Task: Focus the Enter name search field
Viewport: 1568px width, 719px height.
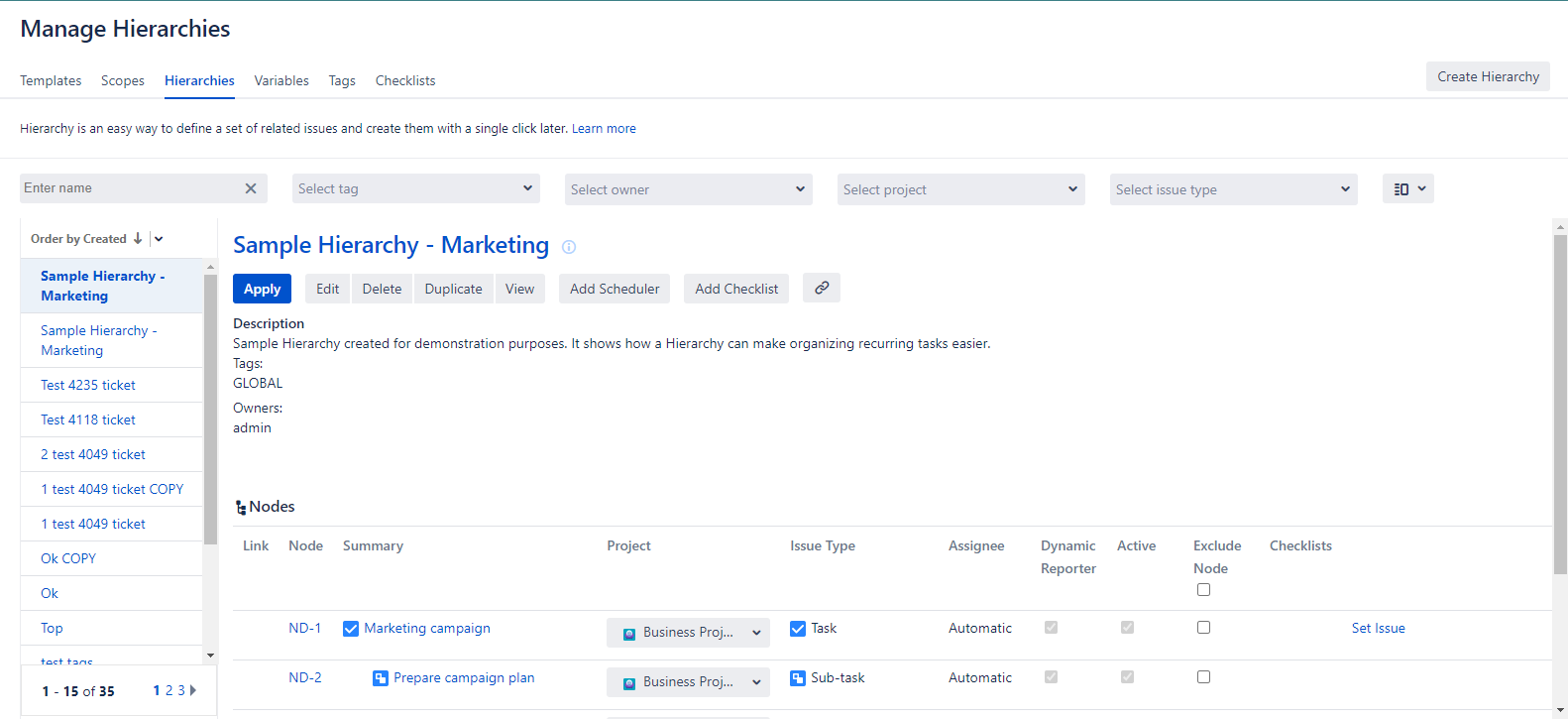Action: (129, 188)
